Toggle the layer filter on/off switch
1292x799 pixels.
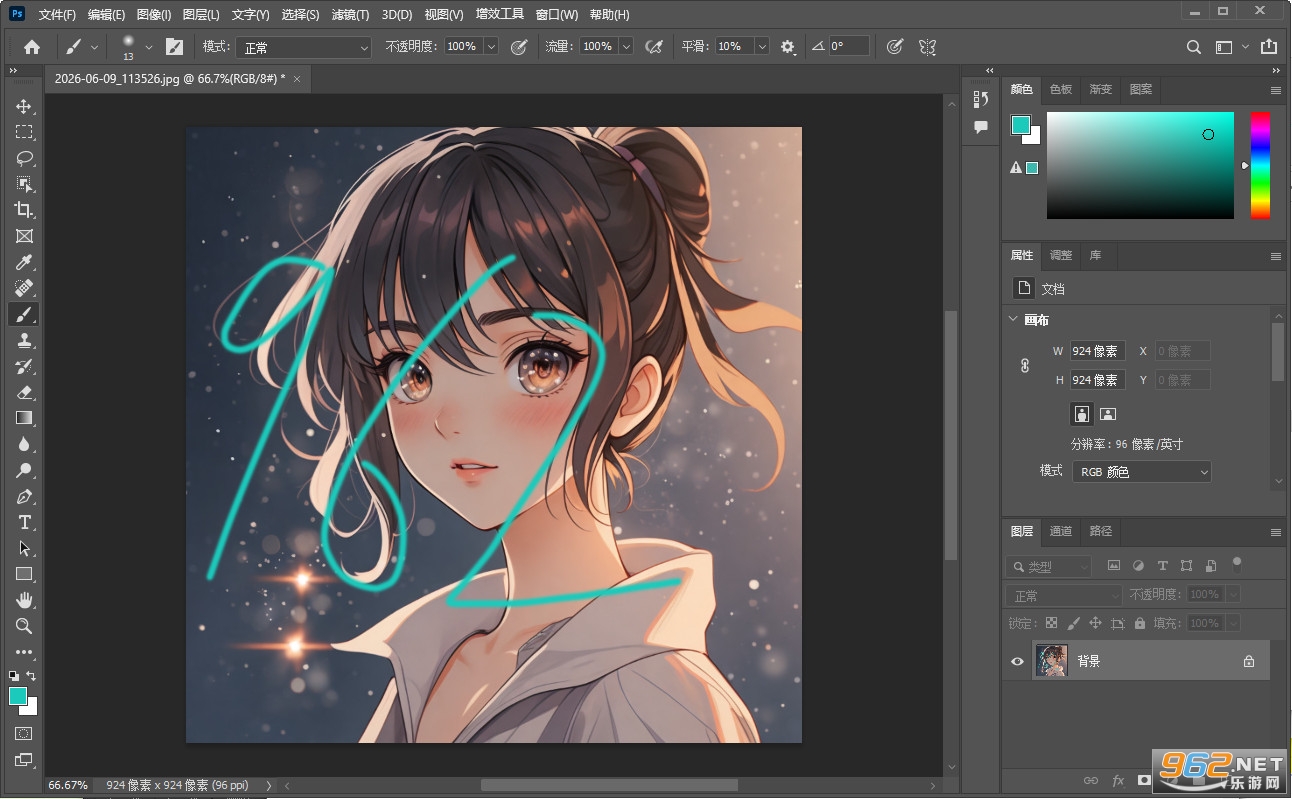coord(1237,562)
